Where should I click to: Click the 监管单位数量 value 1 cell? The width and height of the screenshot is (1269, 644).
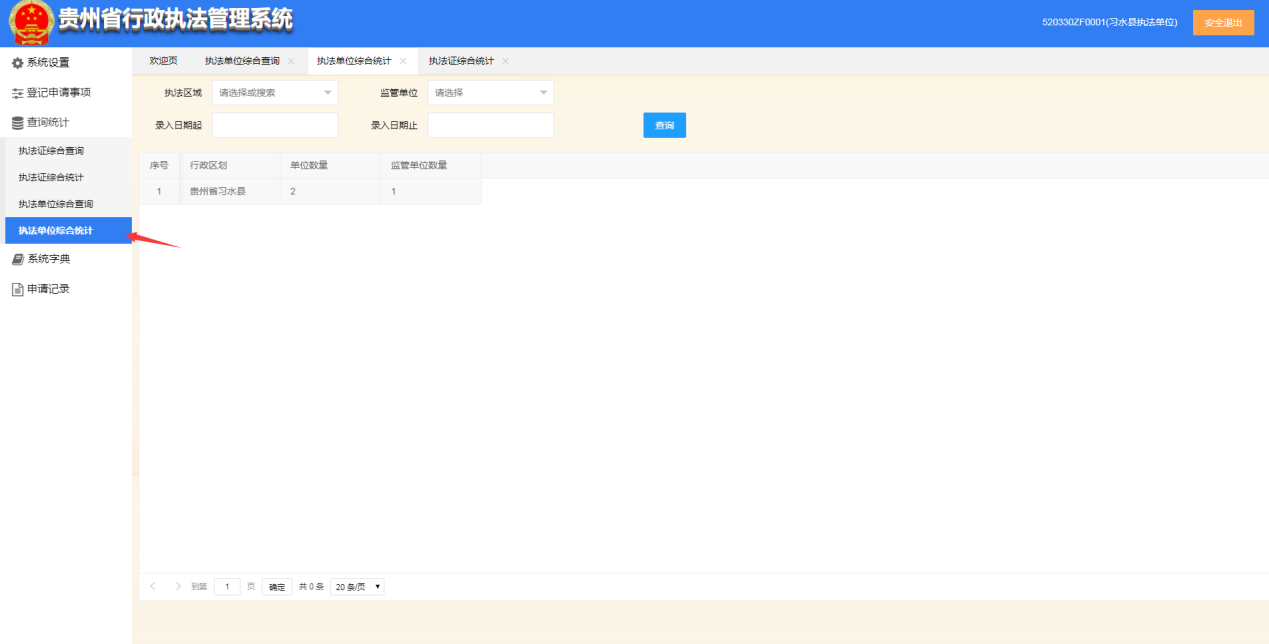(x=430, y=191)
